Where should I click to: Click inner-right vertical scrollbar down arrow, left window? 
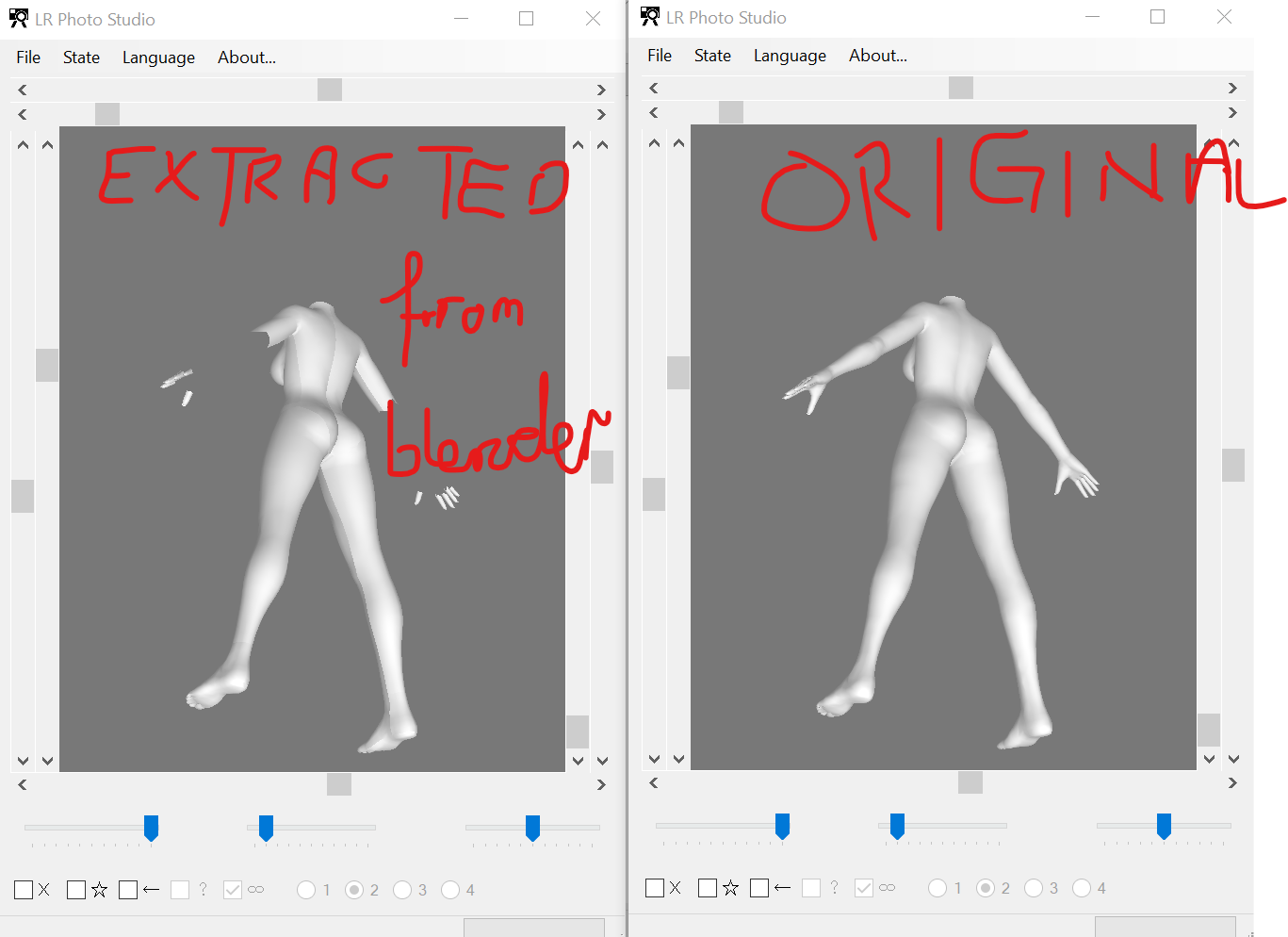578,760
